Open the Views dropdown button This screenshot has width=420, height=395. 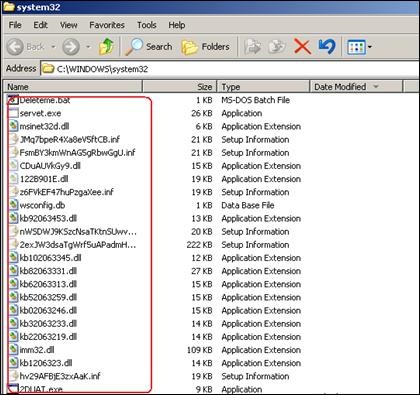tap(359, 47)
